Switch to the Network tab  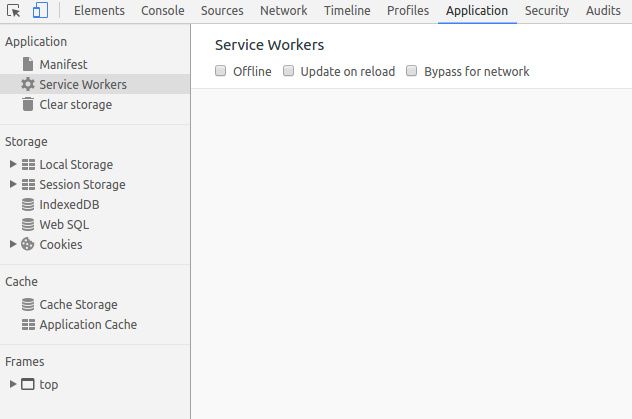point(283,11)
